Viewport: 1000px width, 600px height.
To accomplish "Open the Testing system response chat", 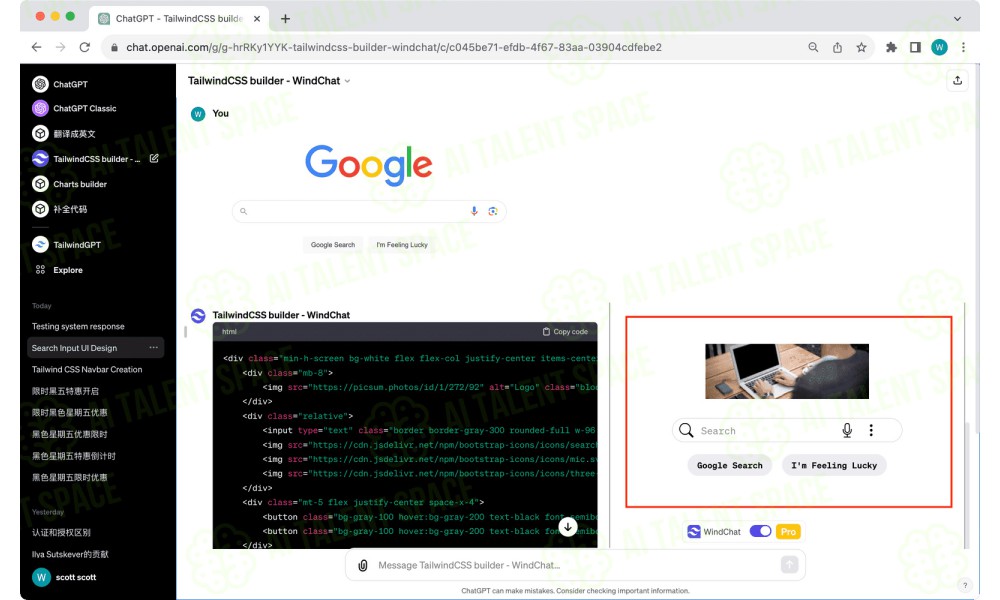I will point(78,326).
